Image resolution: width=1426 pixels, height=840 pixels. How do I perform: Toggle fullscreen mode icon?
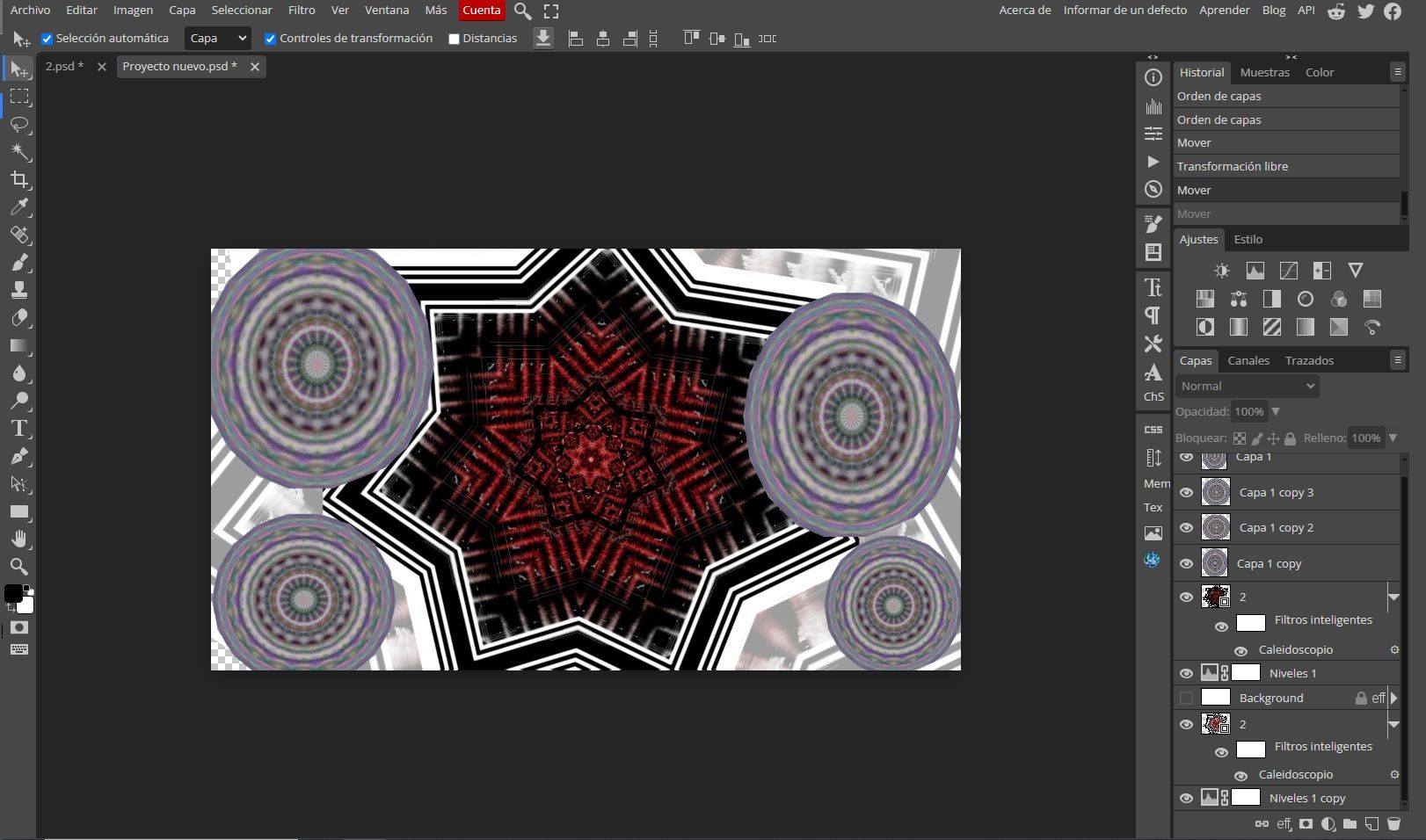(x=551, y=11)
